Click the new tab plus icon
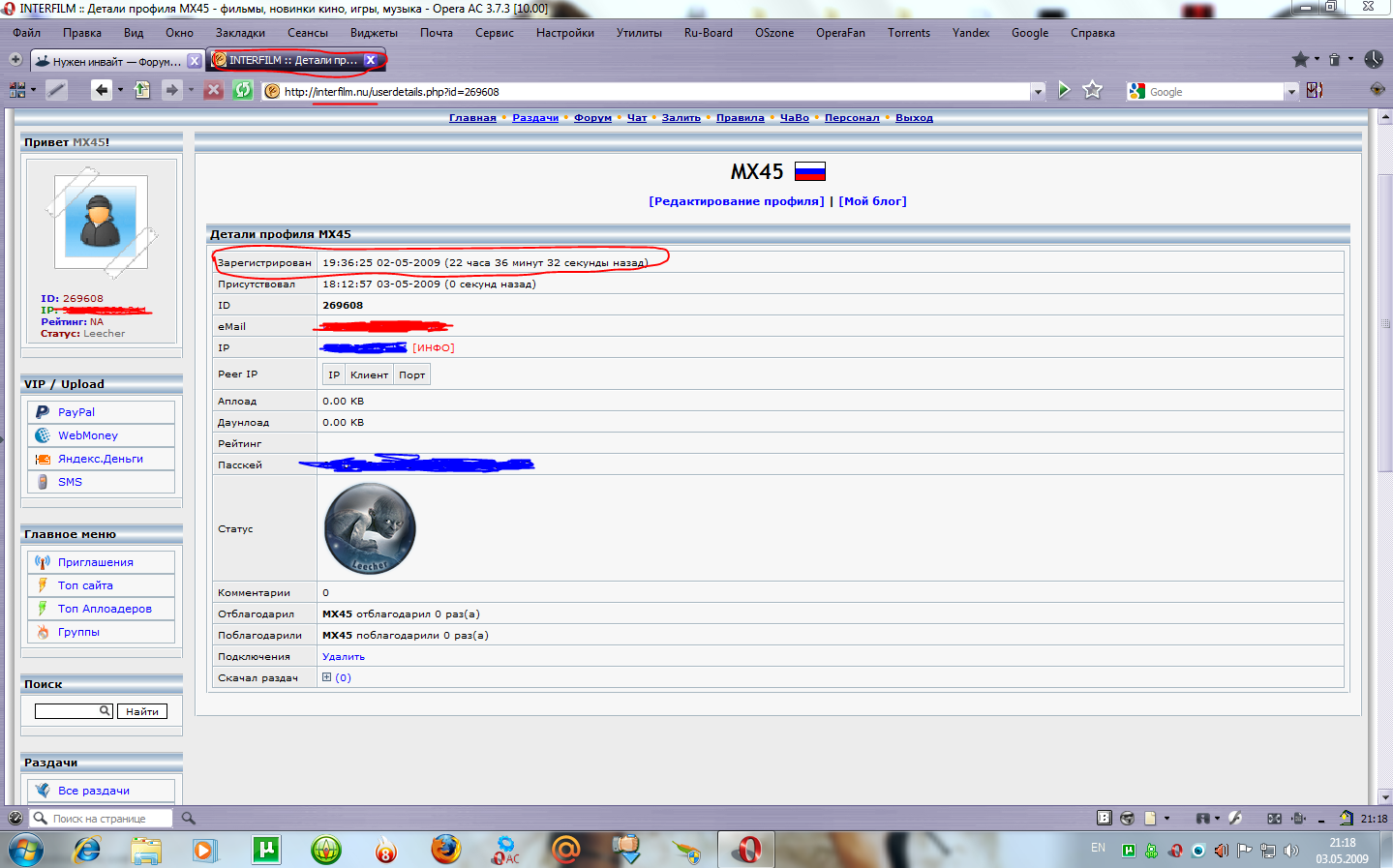Screen dimensions: 1393x868 (15, 60)
